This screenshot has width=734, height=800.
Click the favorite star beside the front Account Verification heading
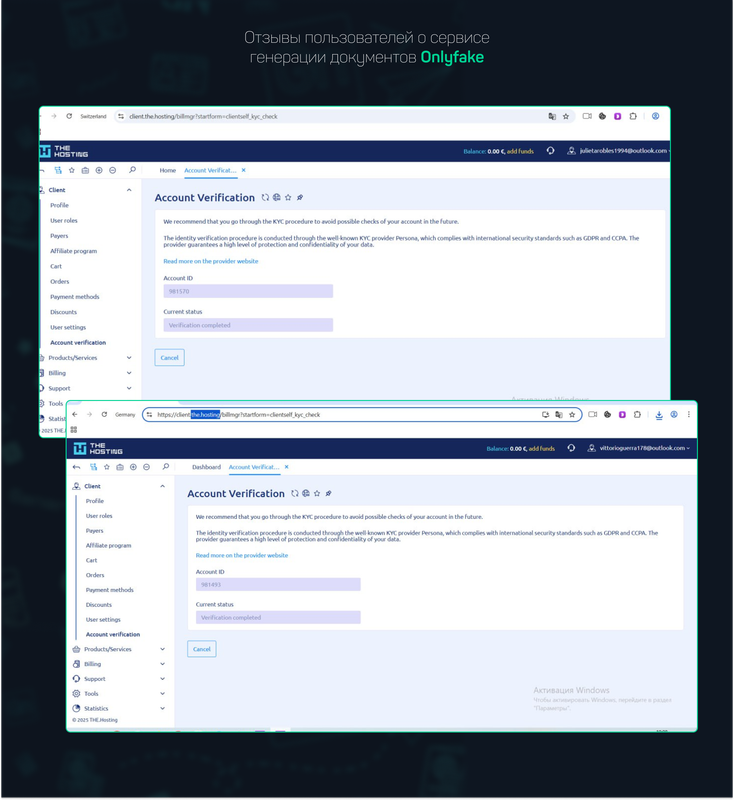pyautogui.click(x=317, y=493)
